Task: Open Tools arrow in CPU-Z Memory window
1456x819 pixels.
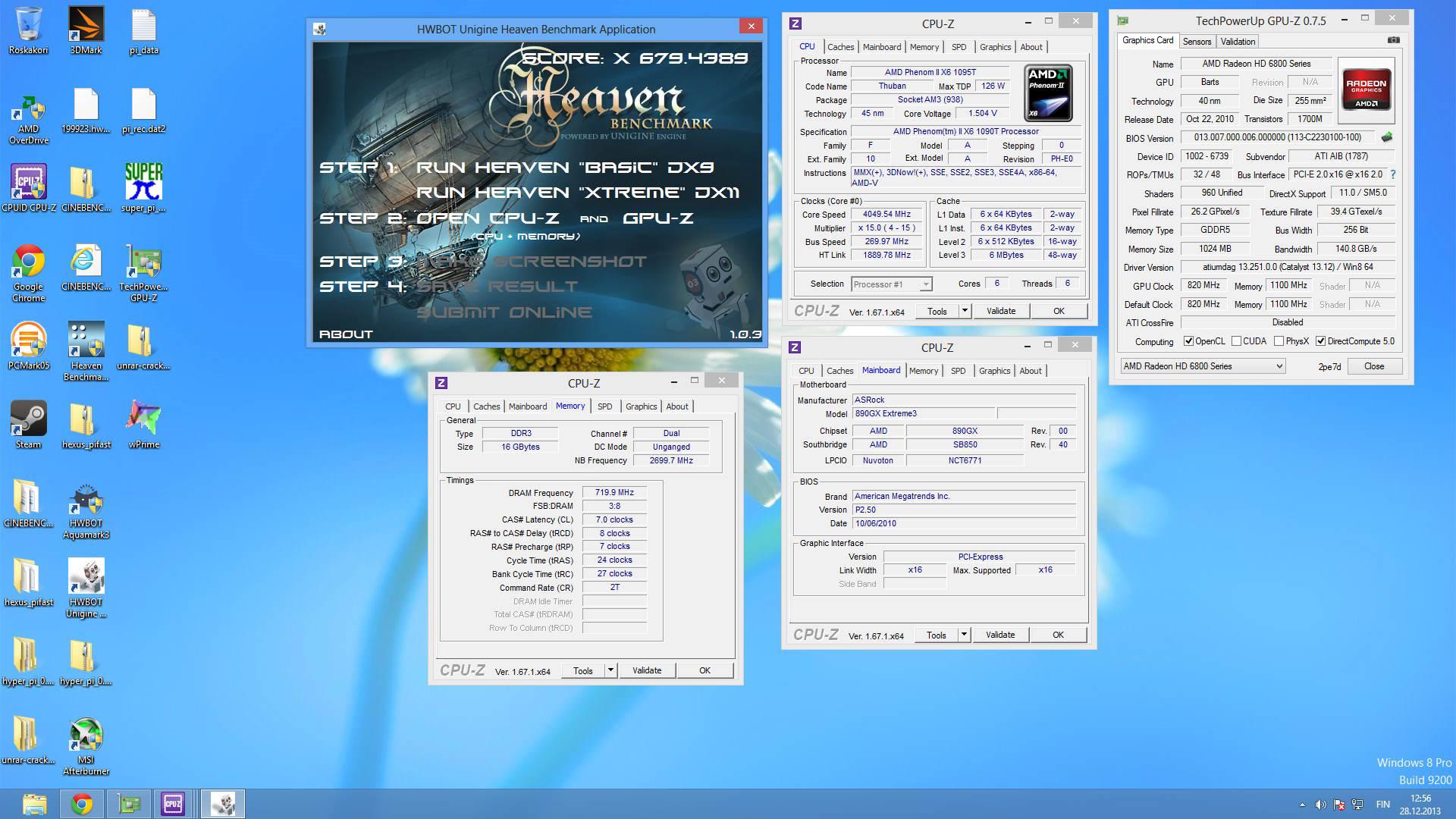Action: click(610, 670)
